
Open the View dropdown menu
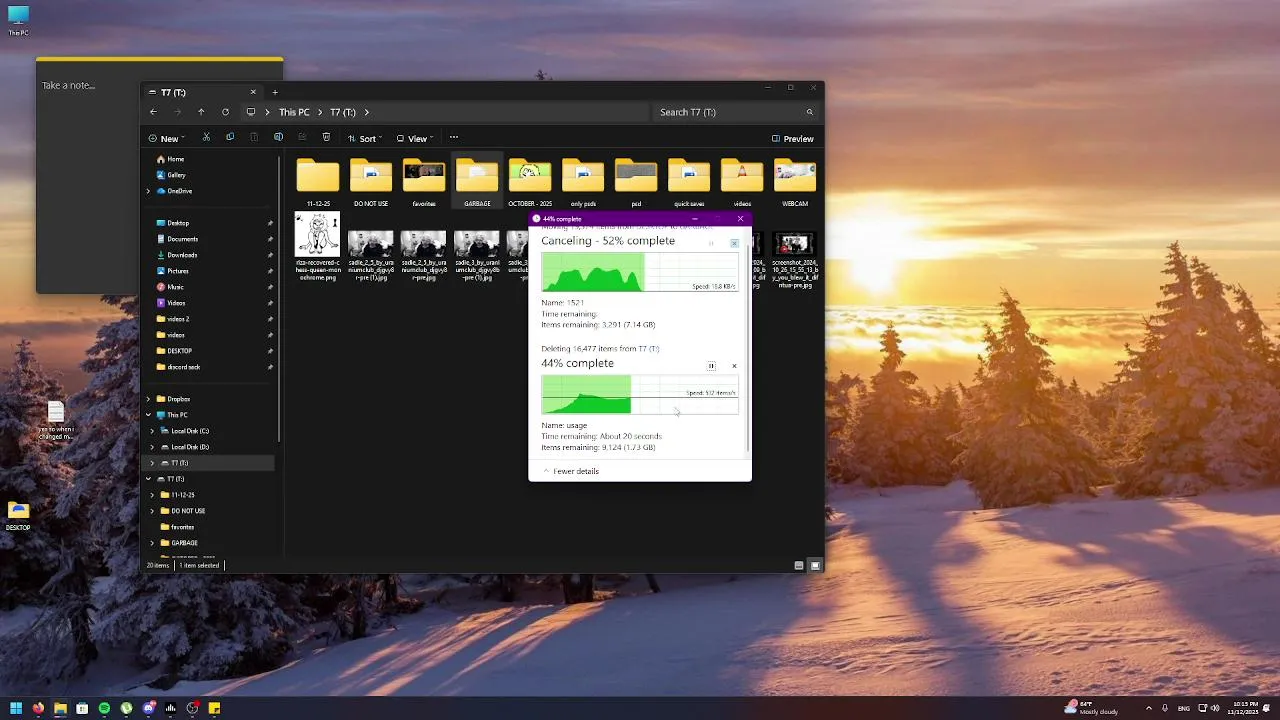[415, 139]
